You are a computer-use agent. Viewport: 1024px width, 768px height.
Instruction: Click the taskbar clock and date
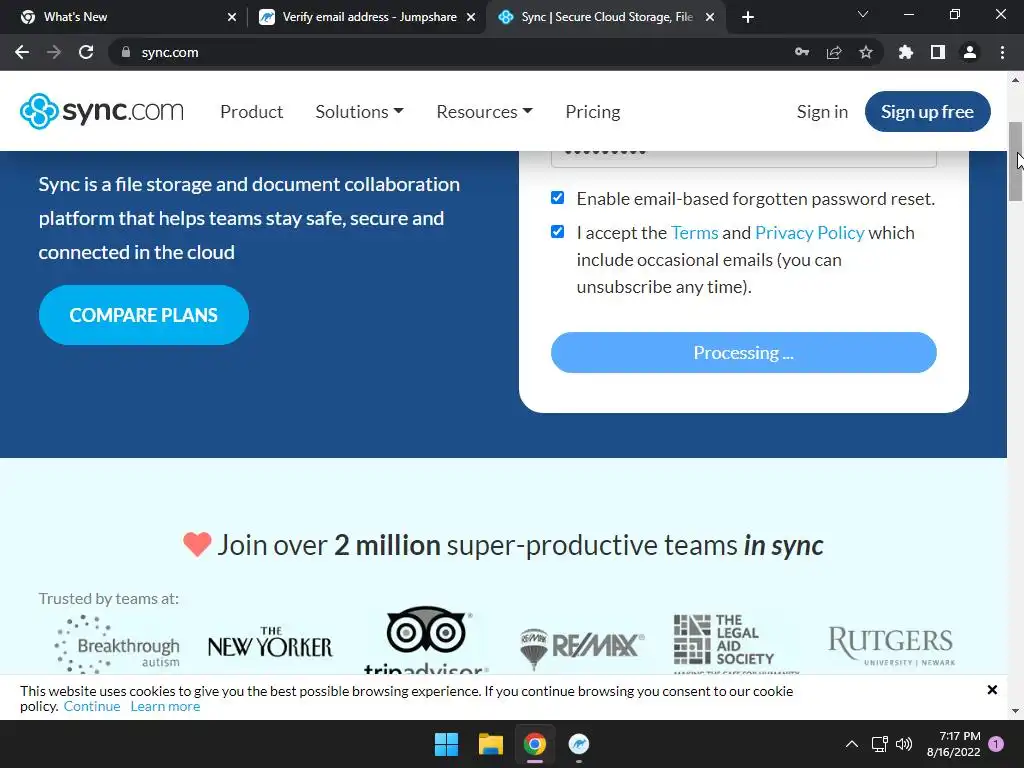point(953,744)
